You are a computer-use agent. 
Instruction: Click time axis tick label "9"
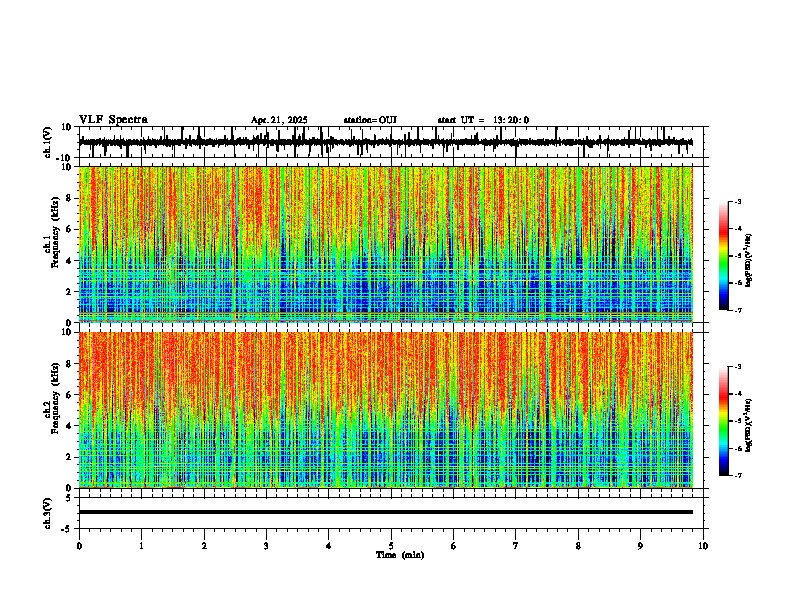[640, 546]
